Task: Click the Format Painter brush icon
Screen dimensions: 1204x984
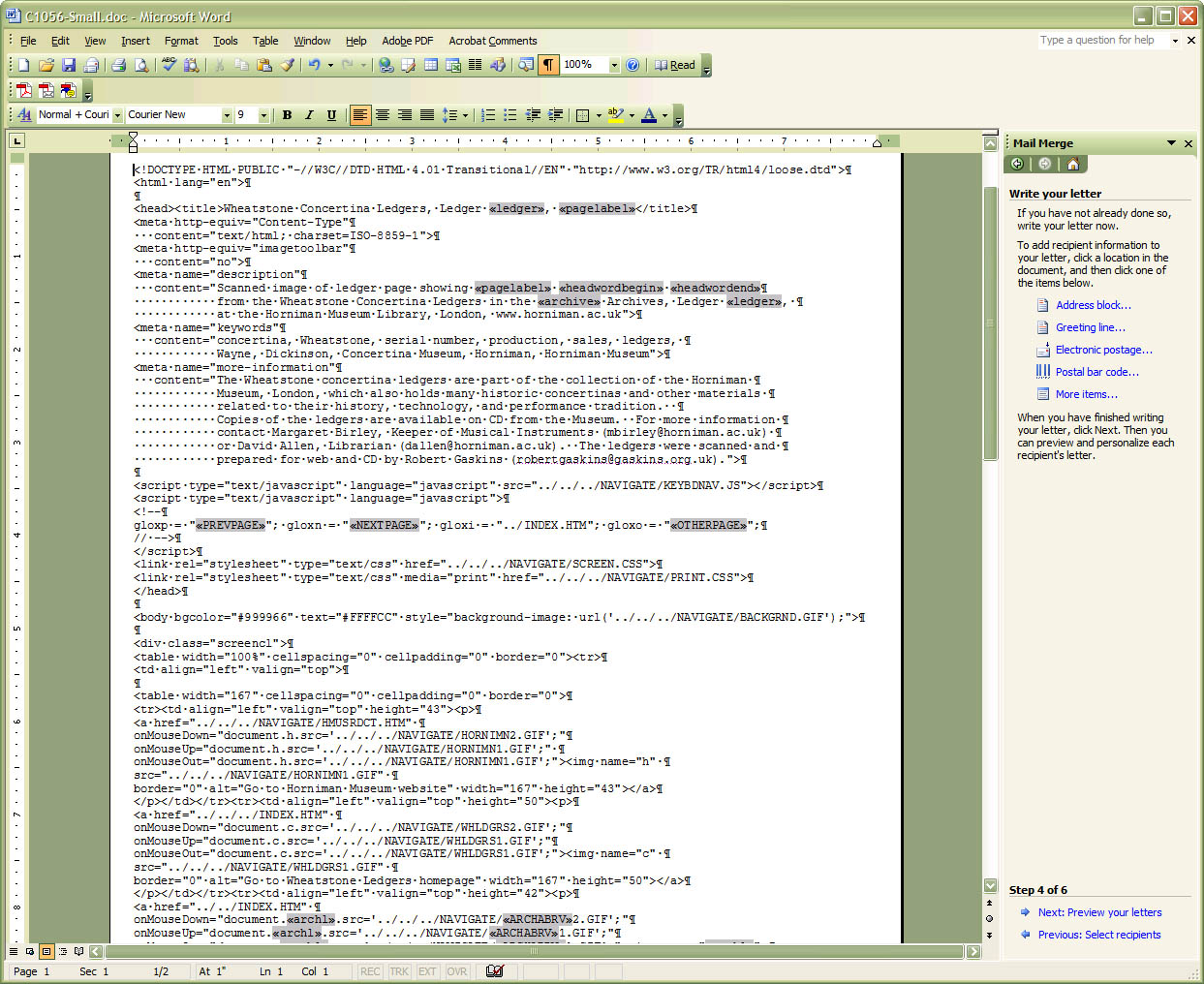Action: pos(288,65)
